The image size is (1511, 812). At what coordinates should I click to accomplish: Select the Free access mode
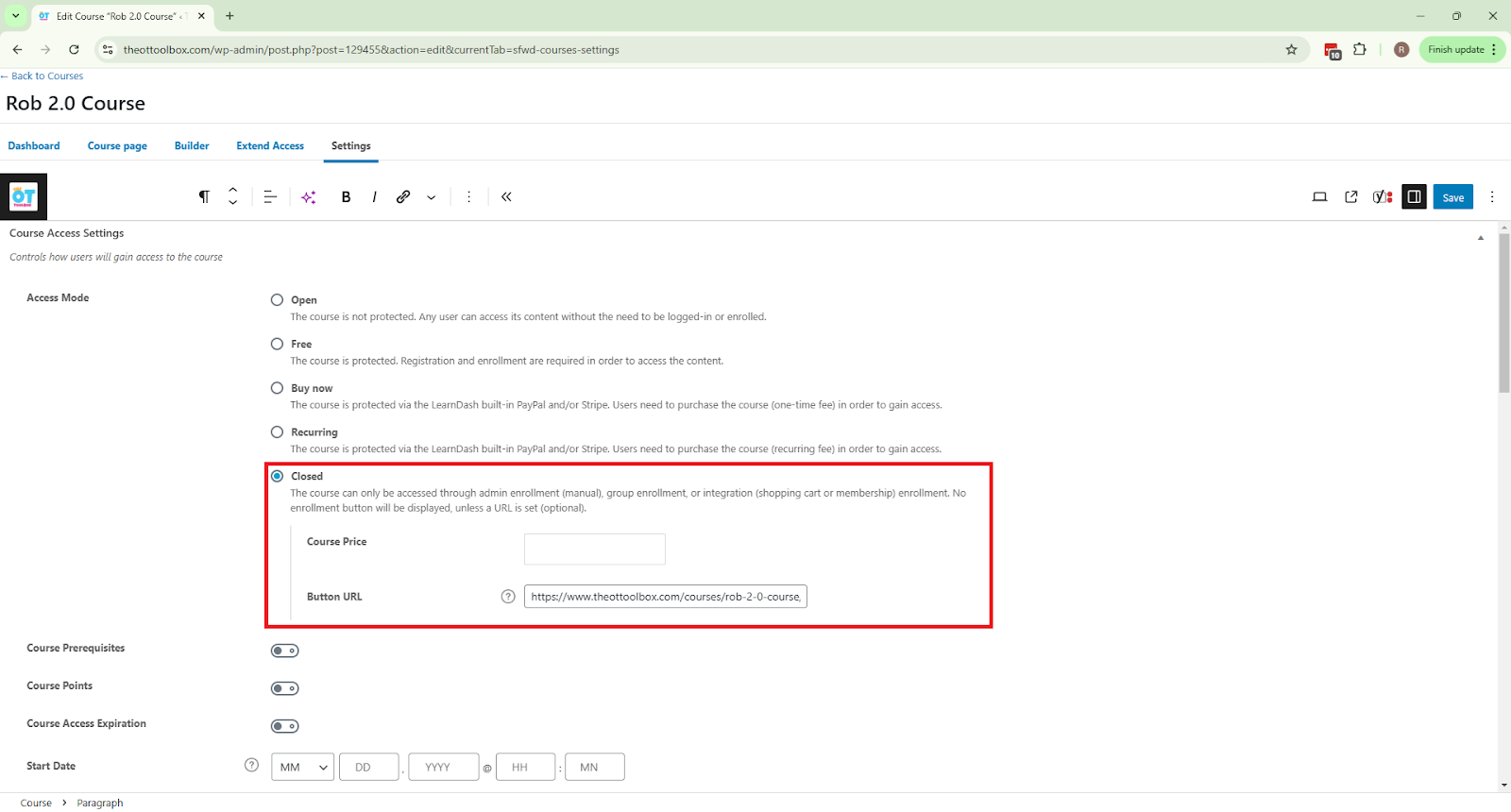coord(277,344)
